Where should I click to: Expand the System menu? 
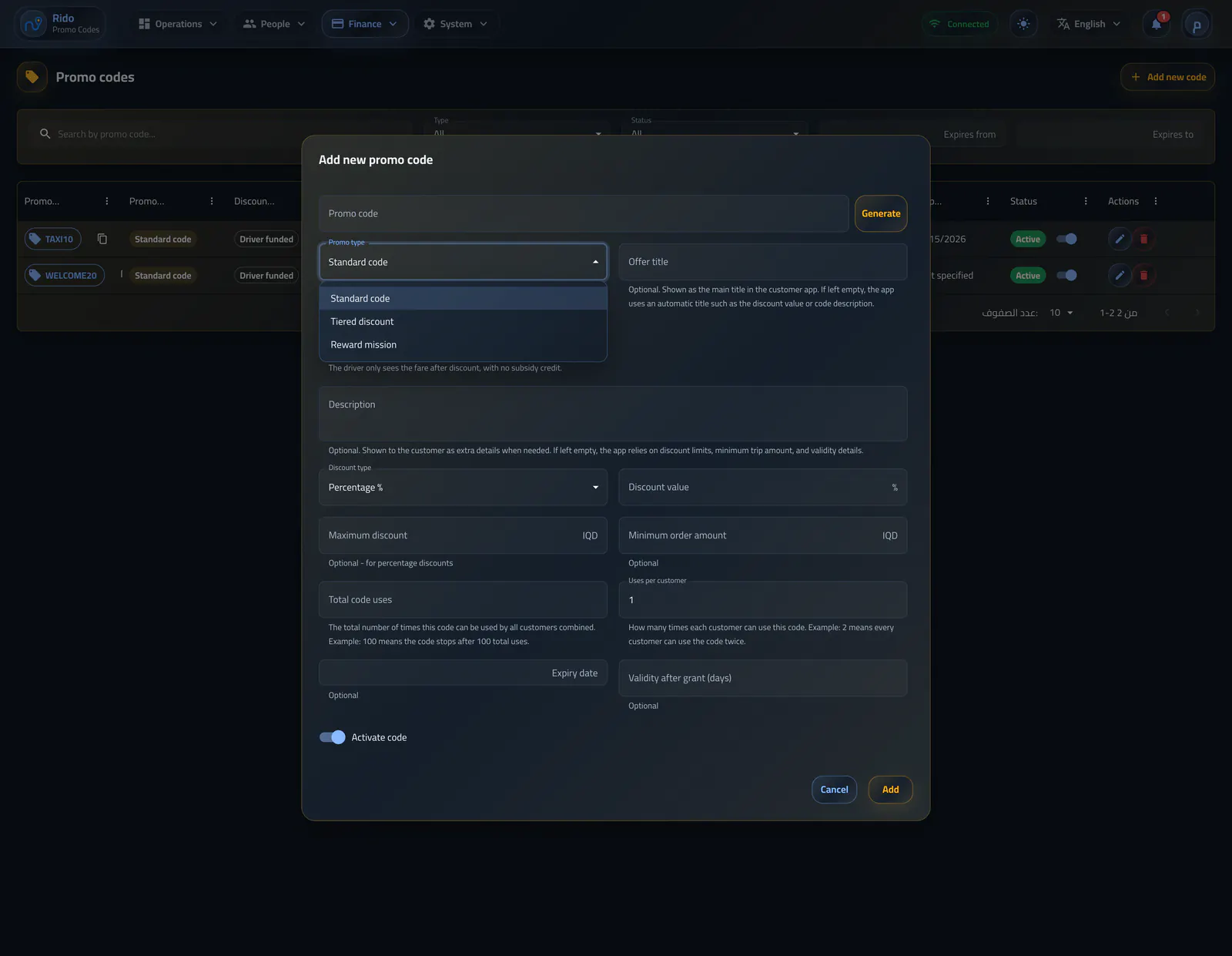tap(456, 24)
